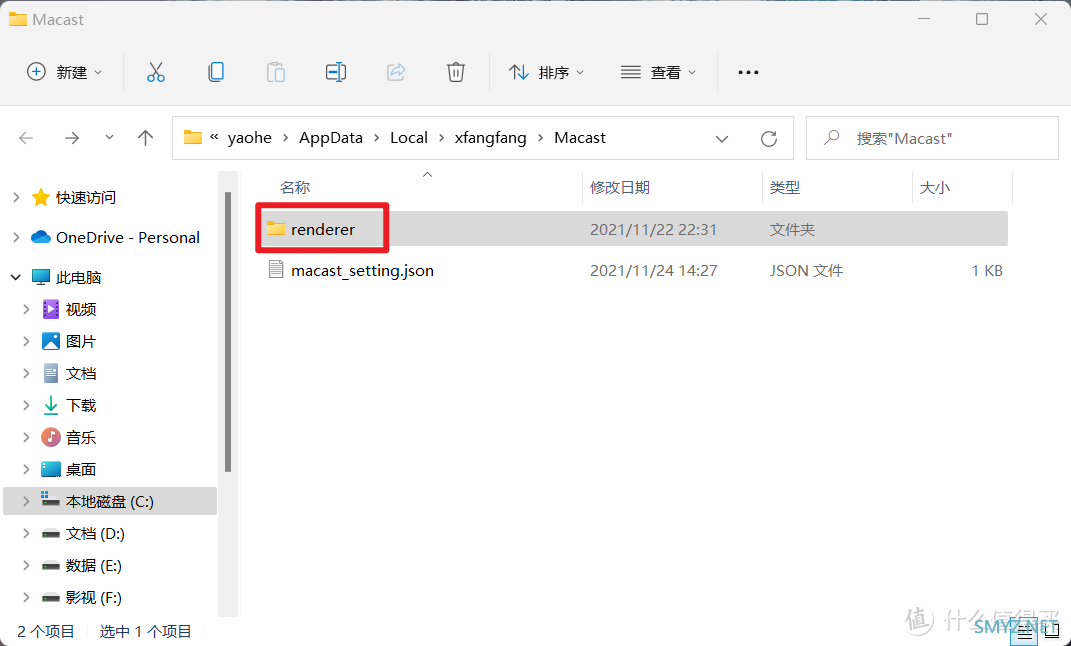Expand the address bar history dropdown
The width and height of the screenshot is (1071, 646).
[721, 139]
